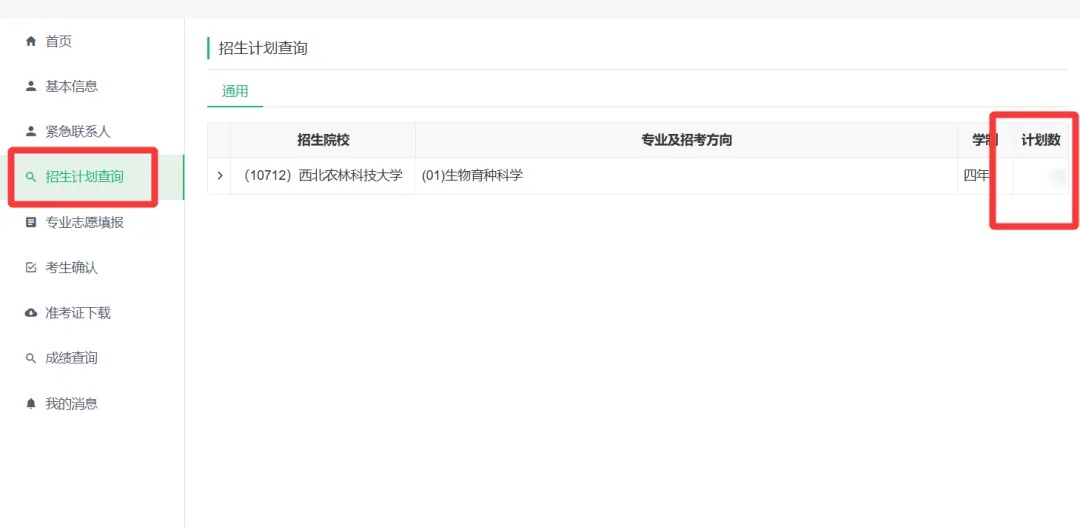Open 专业志愿填报 menu label
Image resolution: width=1080 pixels, height=527 pixels.
click(84, 222)
